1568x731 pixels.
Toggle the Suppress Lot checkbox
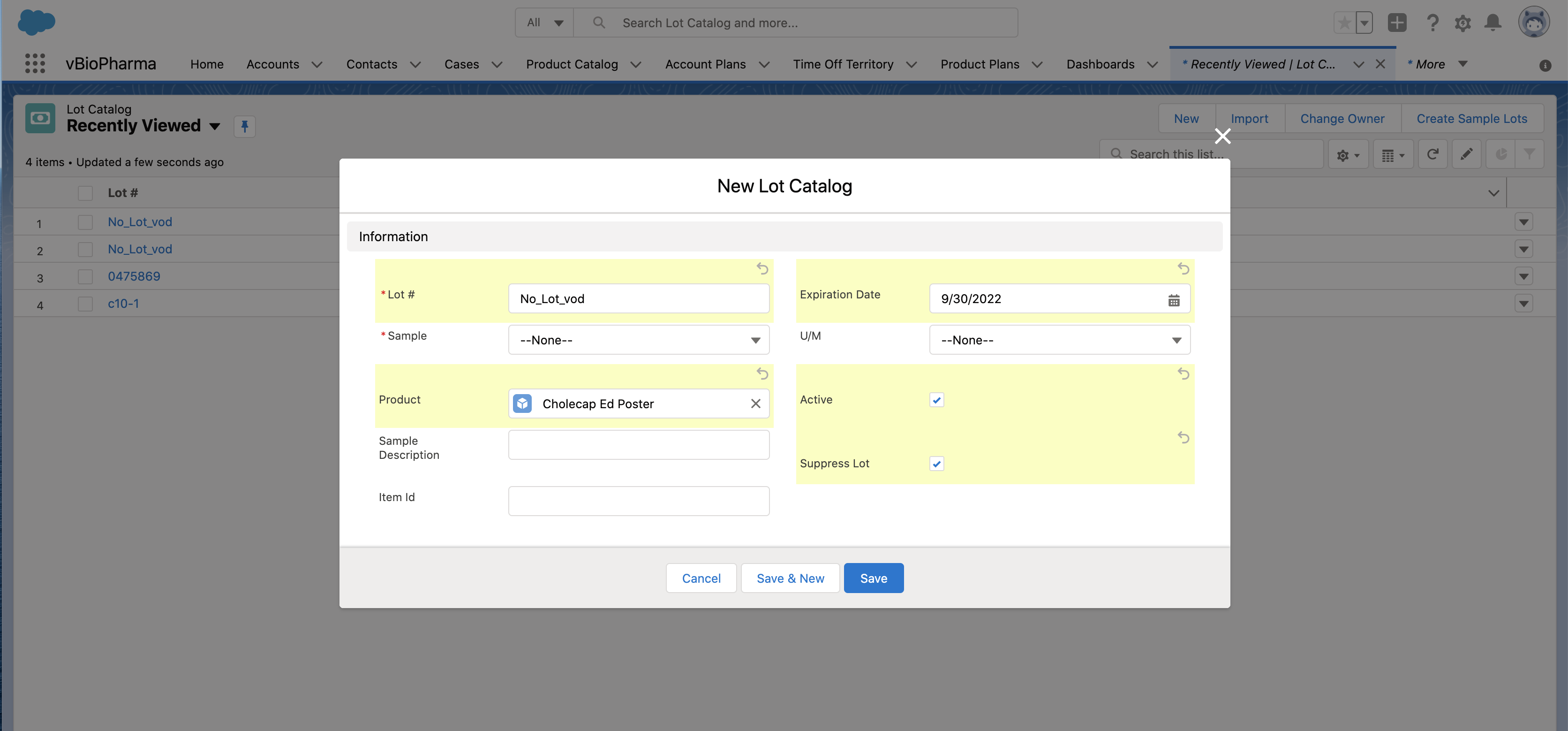click(x=937, y=464)
